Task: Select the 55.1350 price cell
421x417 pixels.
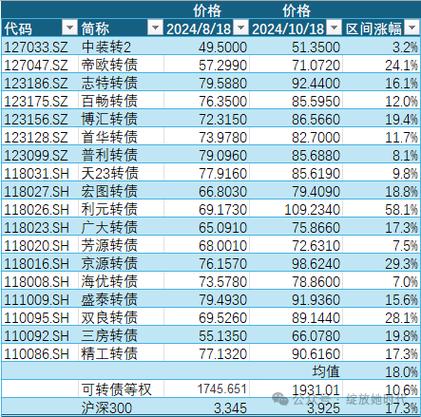Action: (x=207, y=335)
